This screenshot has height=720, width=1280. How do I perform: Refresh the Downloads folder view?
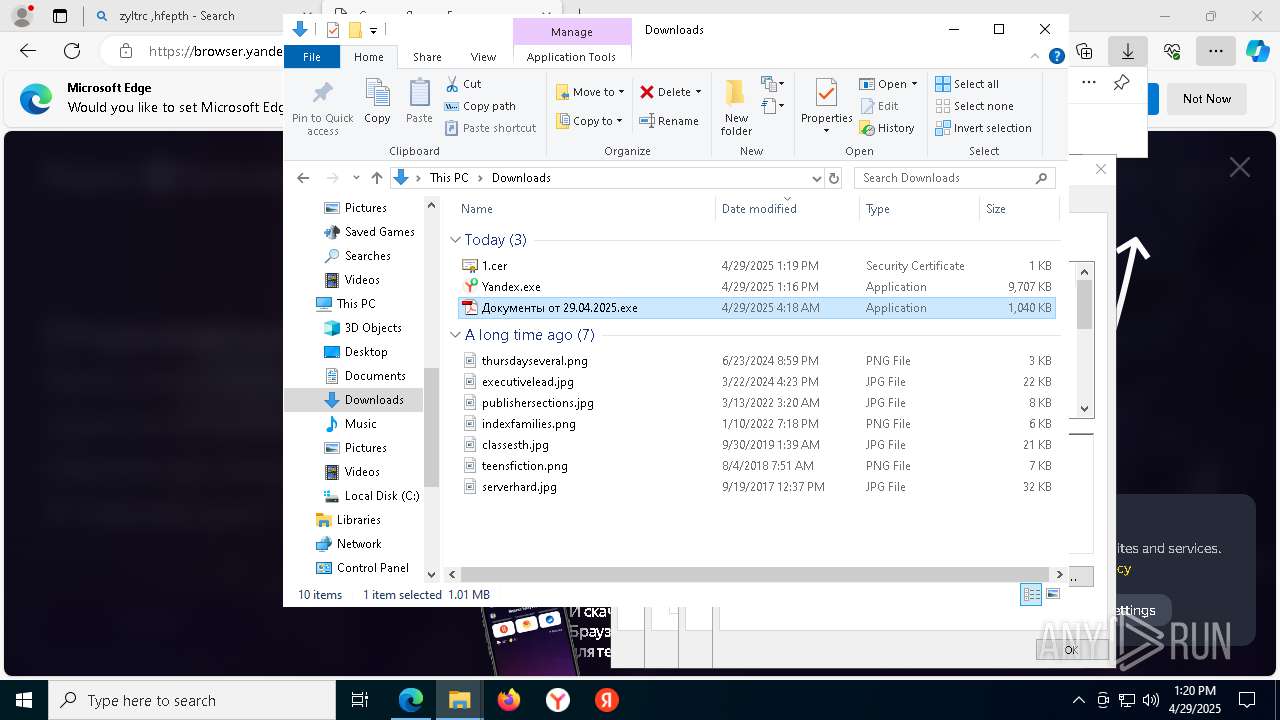point(834,178)
